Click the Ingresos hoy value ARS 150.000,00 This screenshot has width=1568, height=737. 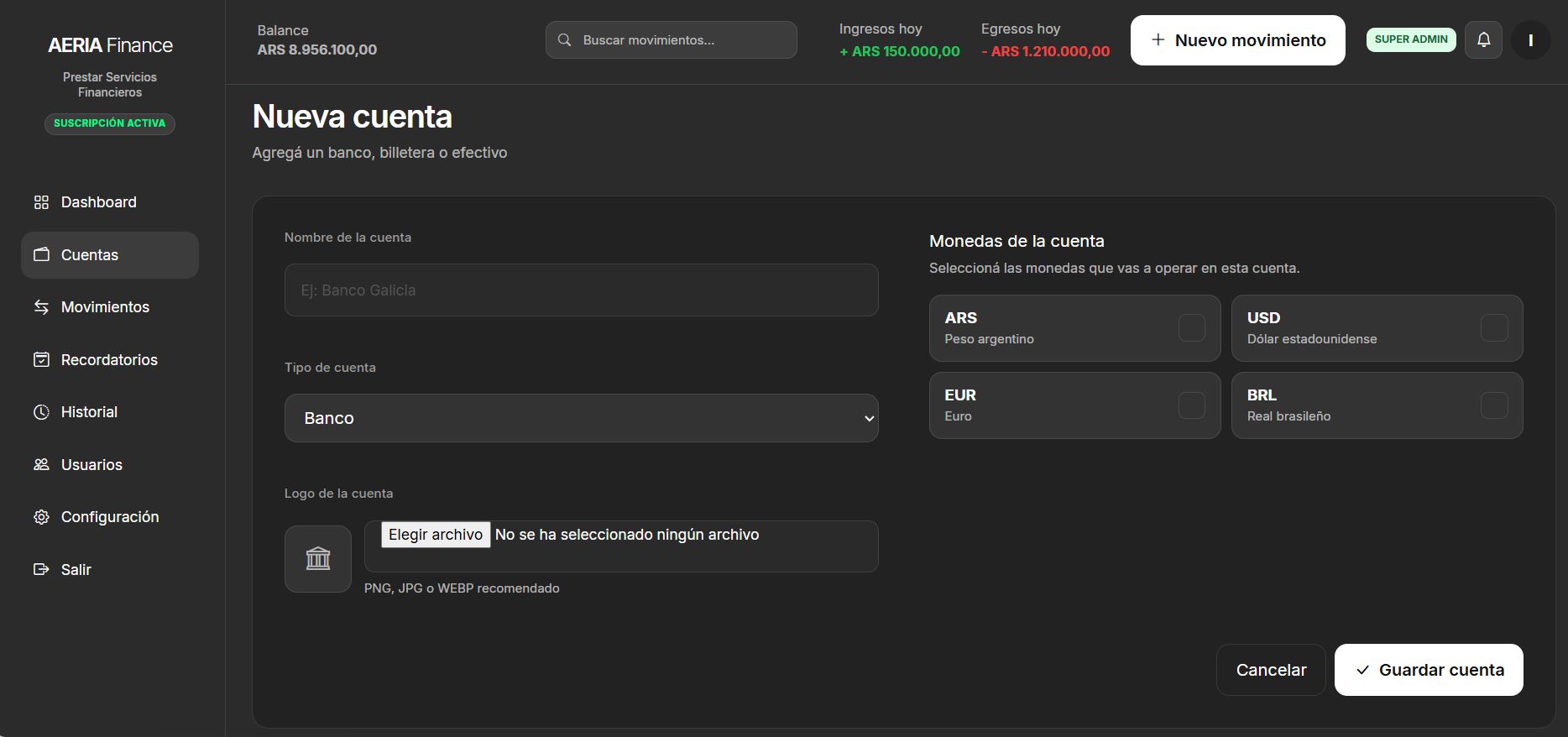900,51
